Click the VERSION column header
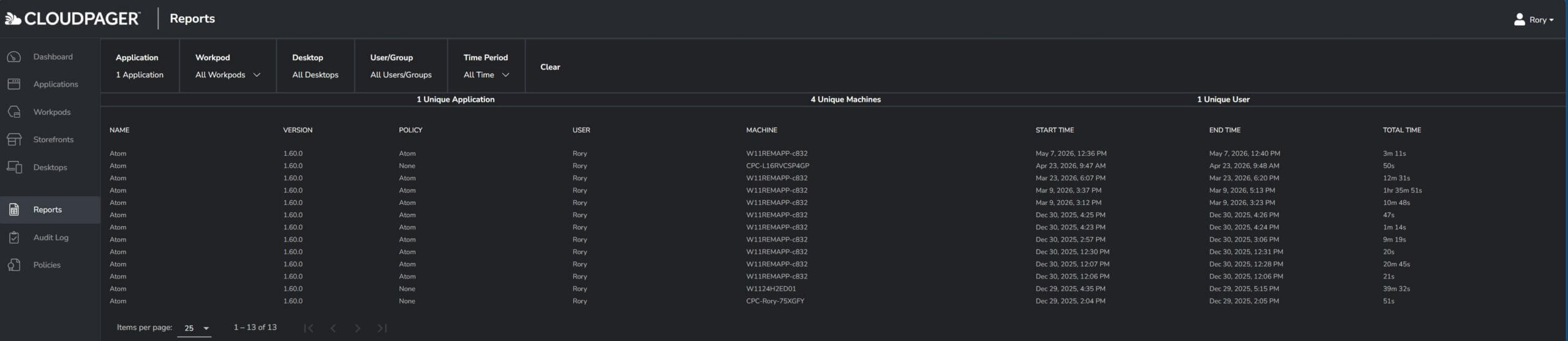 pos(298,130)
